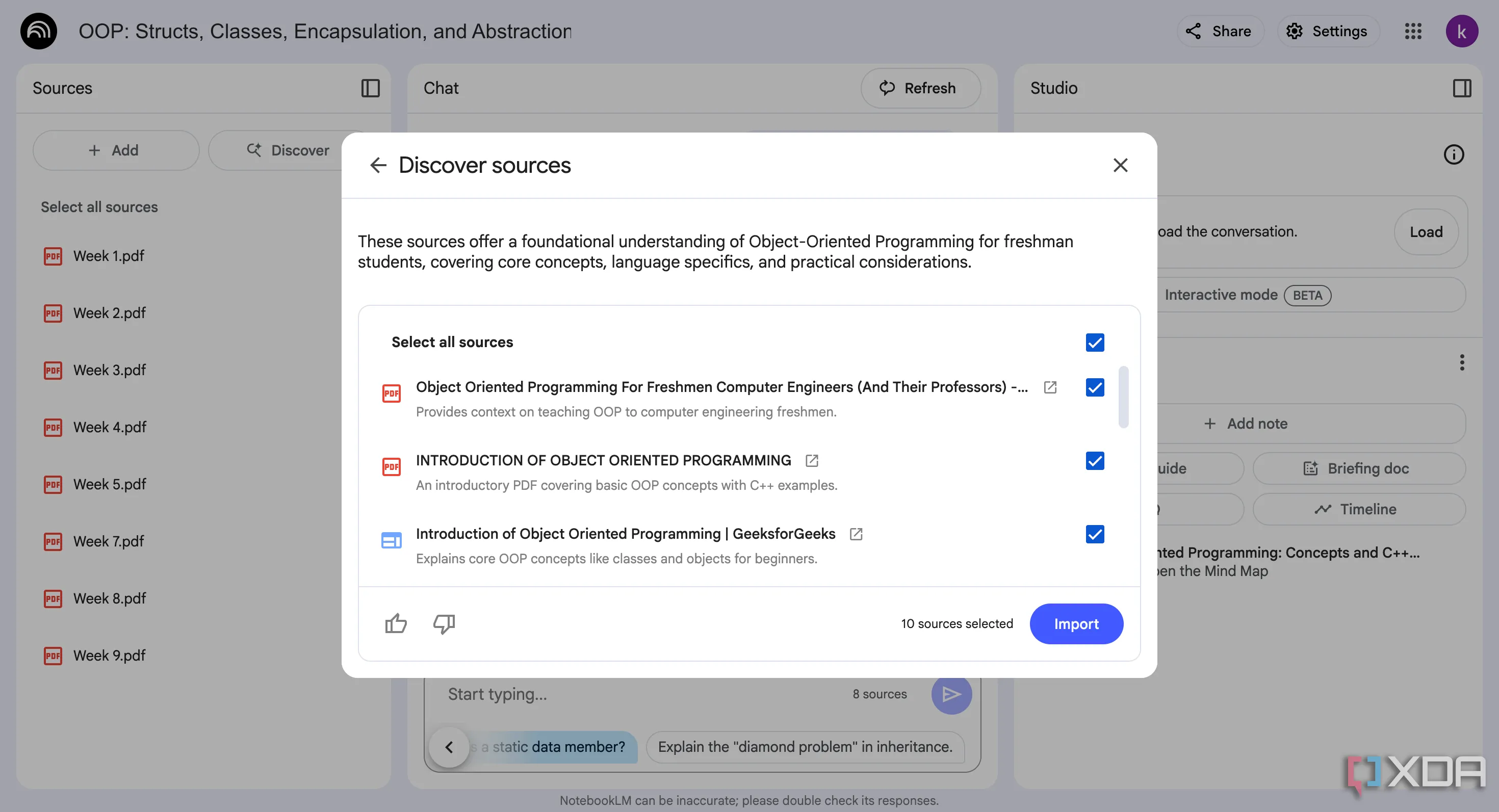Open the Google apps grid
Screen dimensions: 1499x812
pyautogui.click(x=1413, y=32)
